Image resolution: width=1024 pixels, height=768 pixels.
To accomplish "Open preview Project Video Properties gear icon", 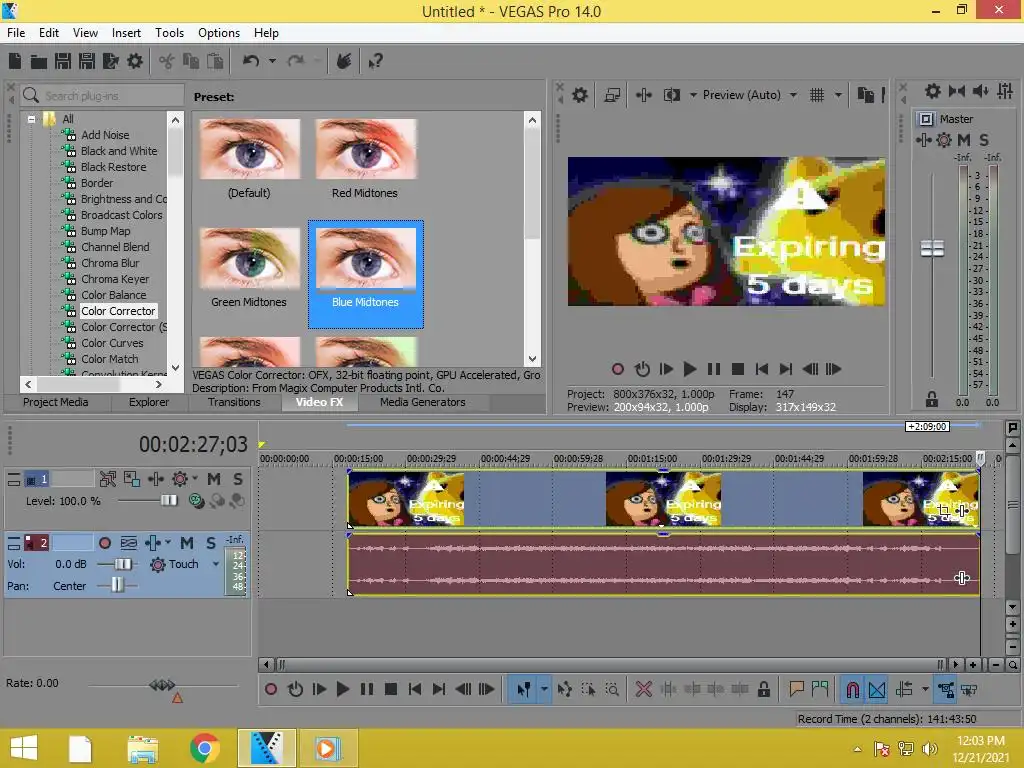I will (579, 95).
